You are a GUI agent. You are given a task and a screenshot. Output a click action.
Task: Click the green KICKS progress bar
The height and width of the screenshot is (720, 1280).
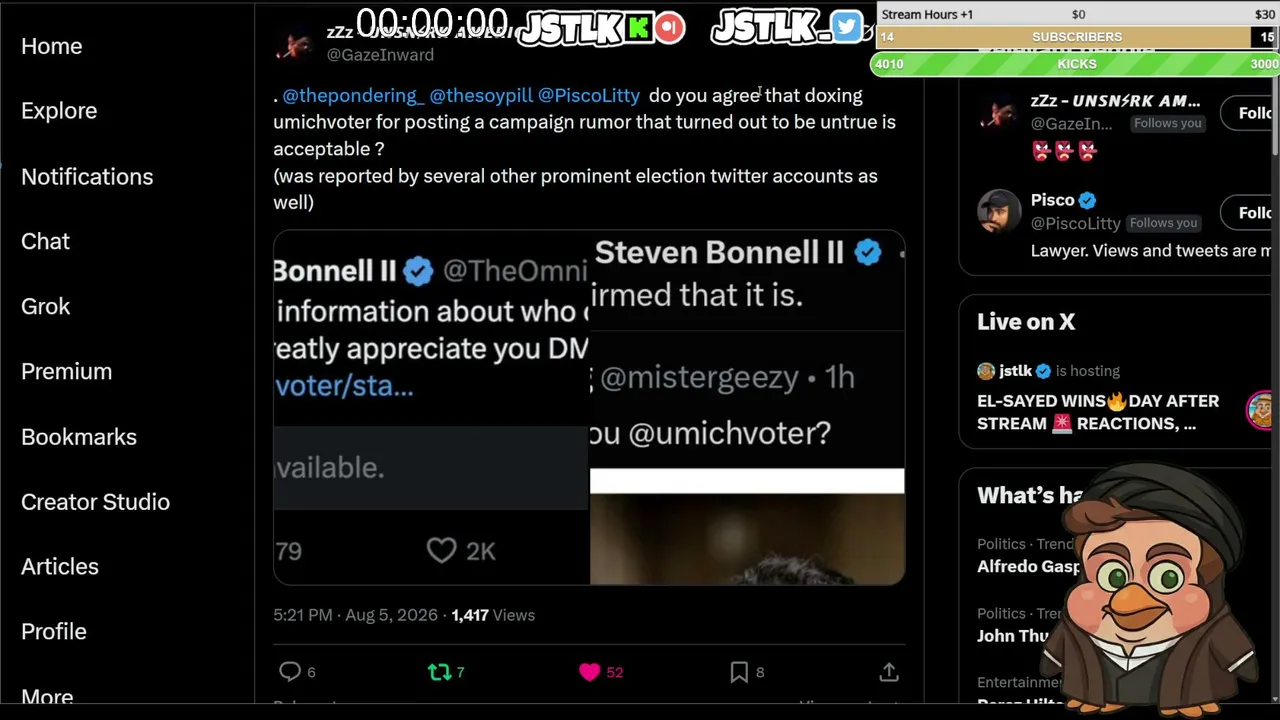1076,64
